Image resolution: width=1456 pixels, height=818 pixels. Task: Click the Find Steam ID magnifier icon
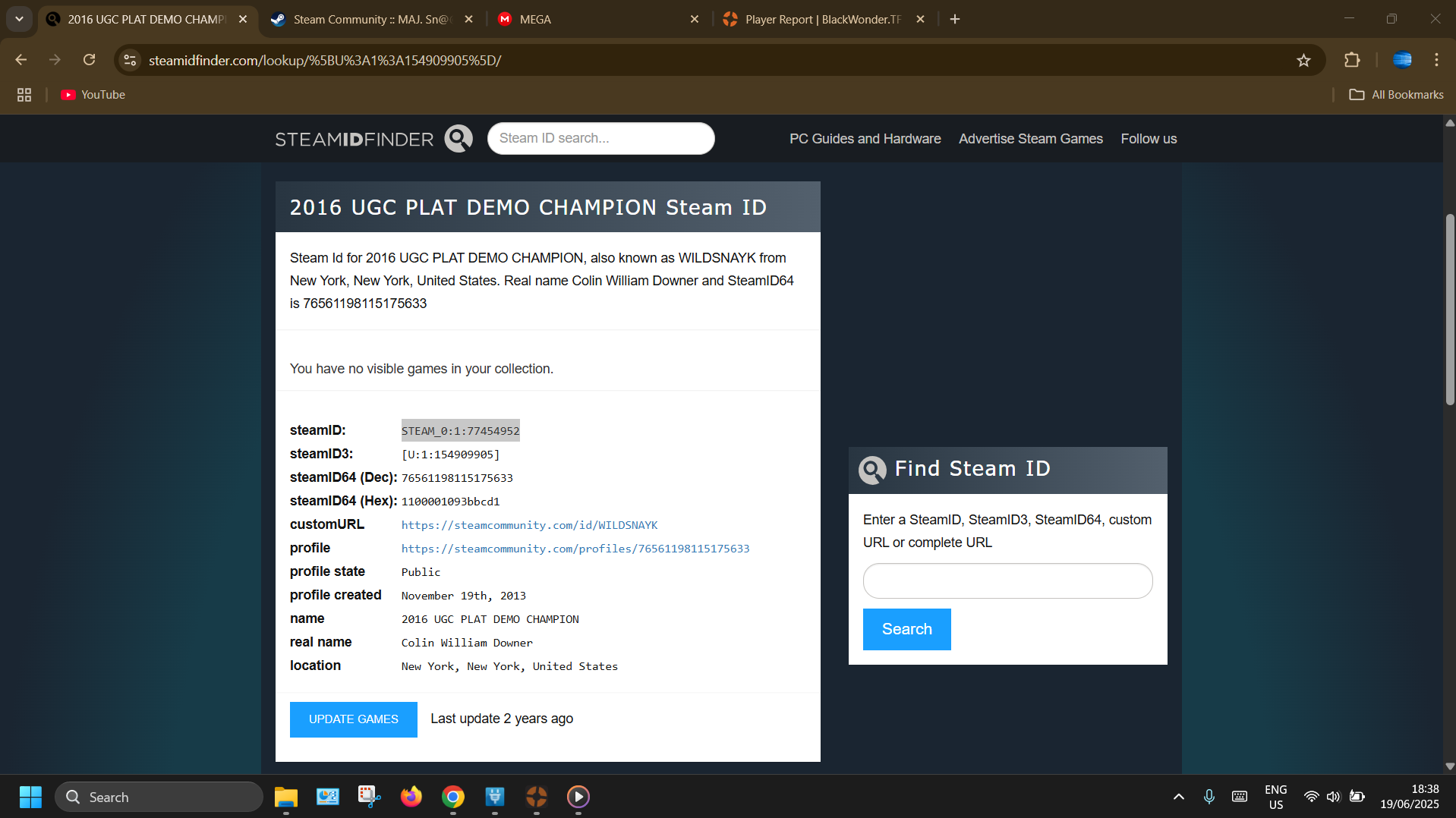coord(872,470)
